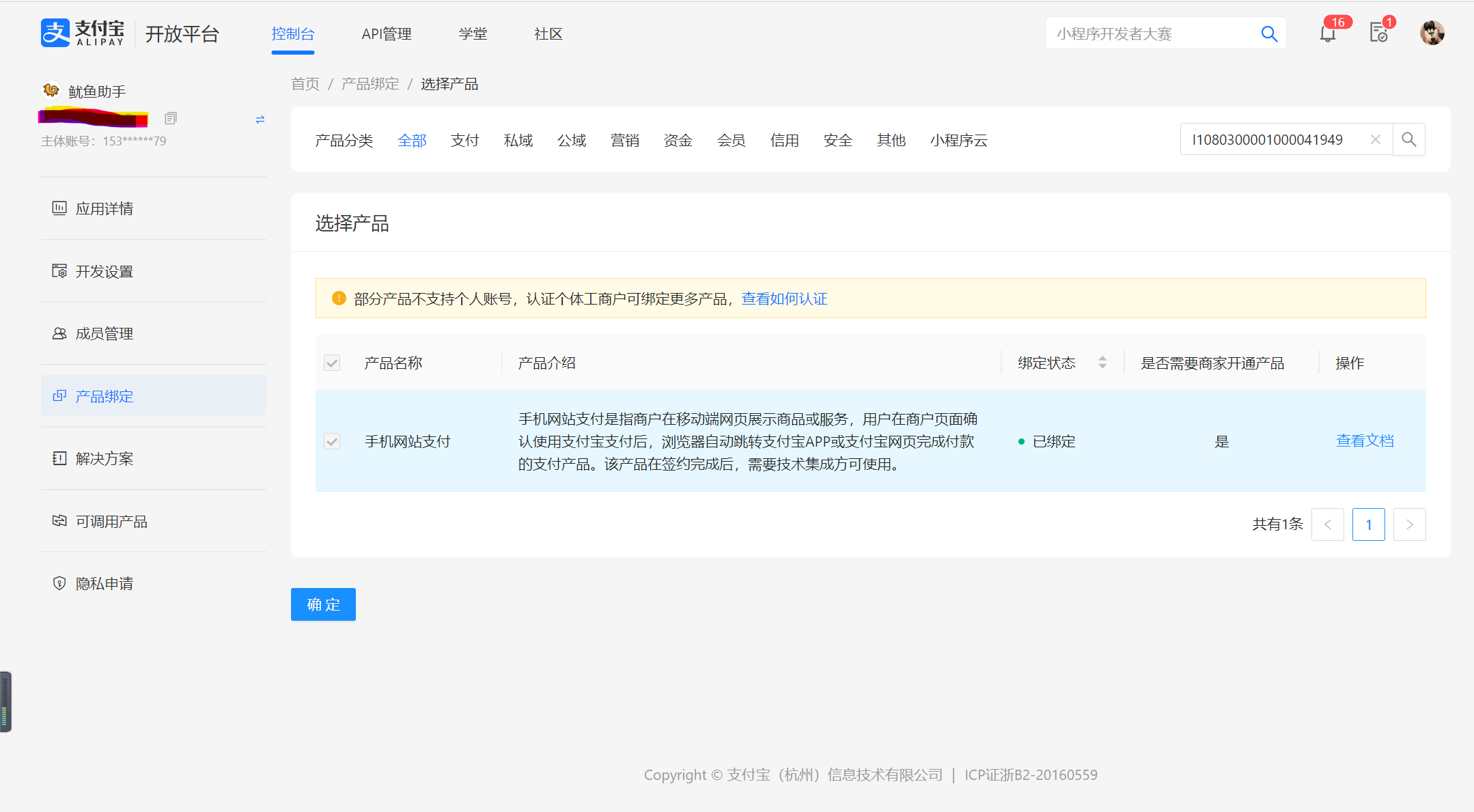Image resolution: width=1474 pixels, height=812 pixels.
Task: Open the notification bell icon
Action: tap(1327, 33)
